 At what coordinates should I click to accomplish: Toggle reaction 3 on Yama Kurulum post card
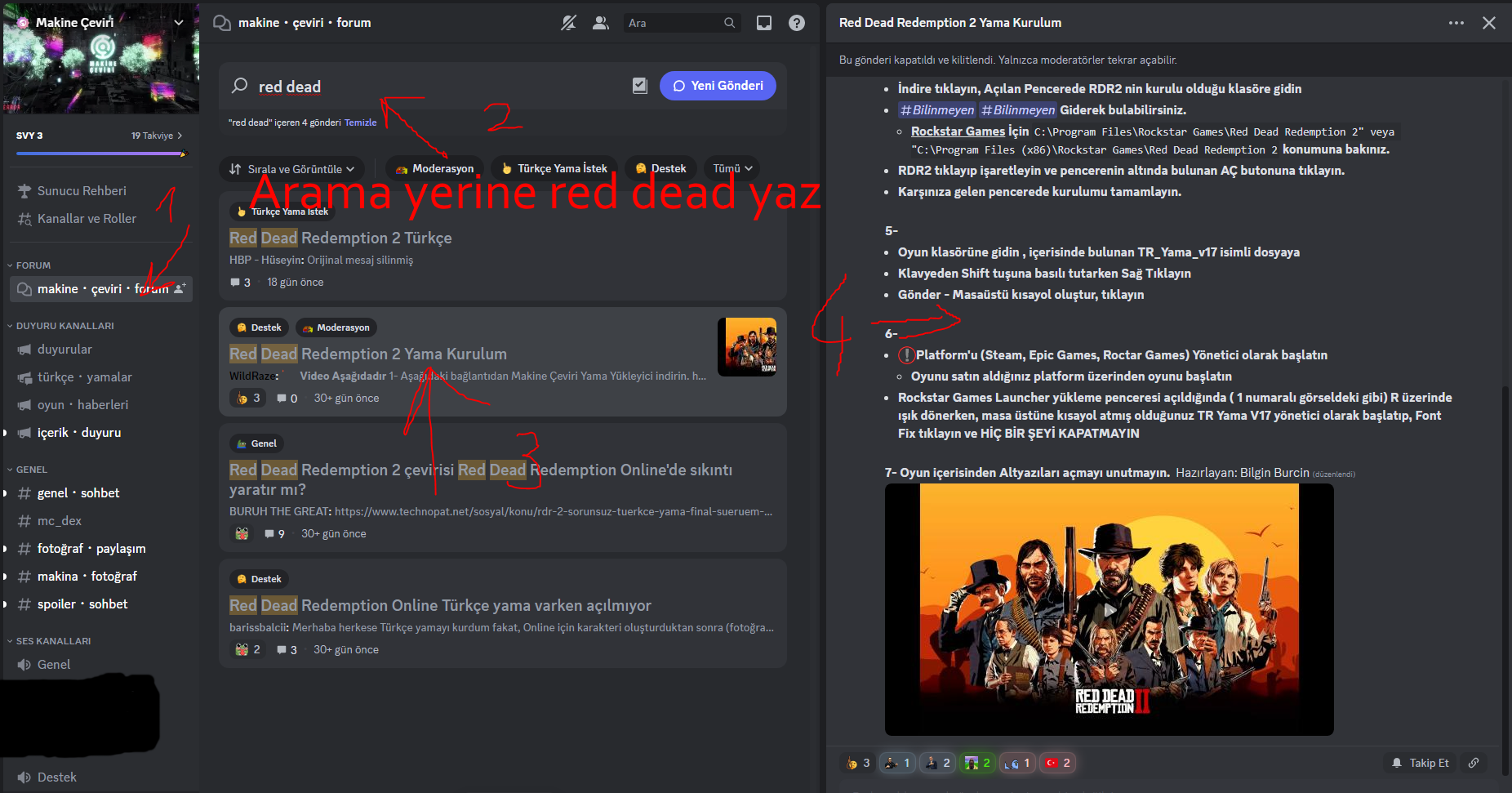point(248,398)
